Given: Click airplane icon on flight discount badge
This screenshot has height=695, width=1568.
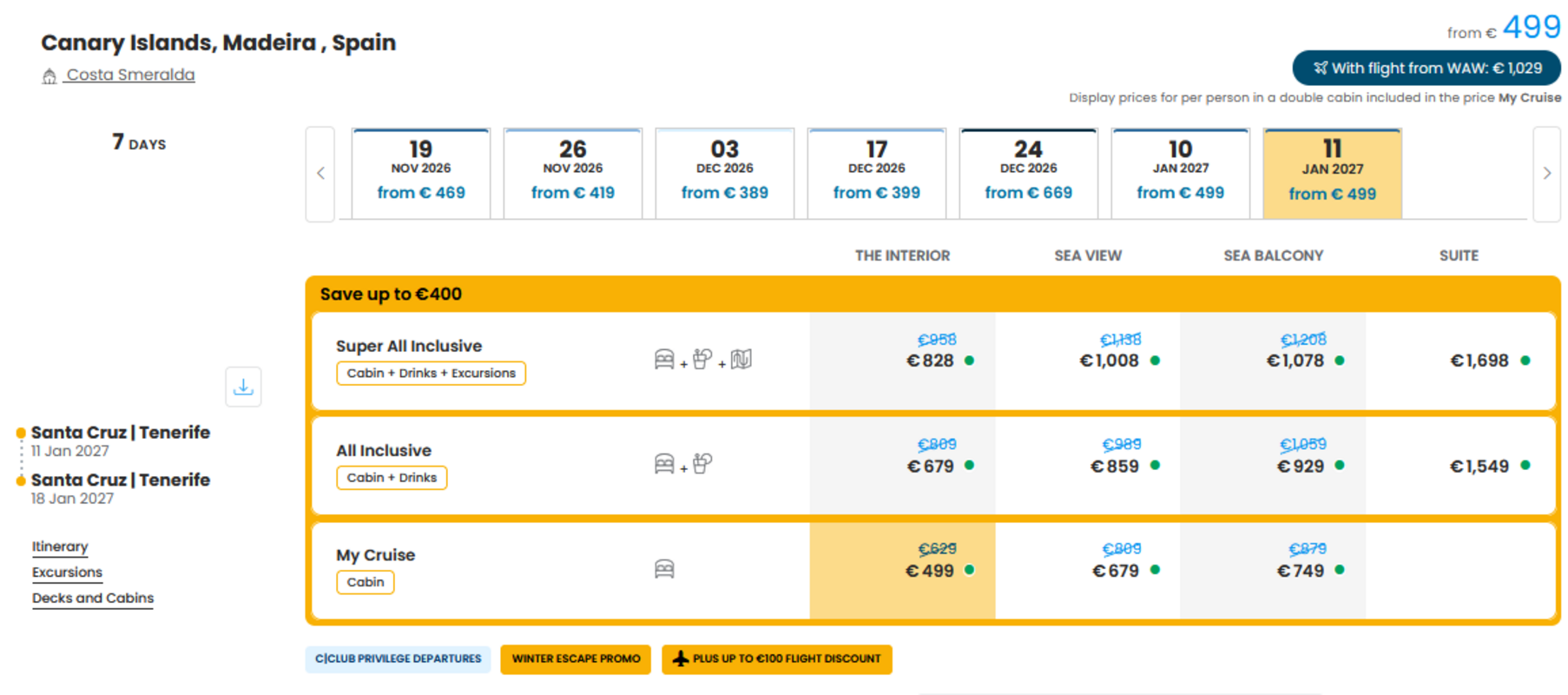Looking at the screenshot, I should click(681, 659).
